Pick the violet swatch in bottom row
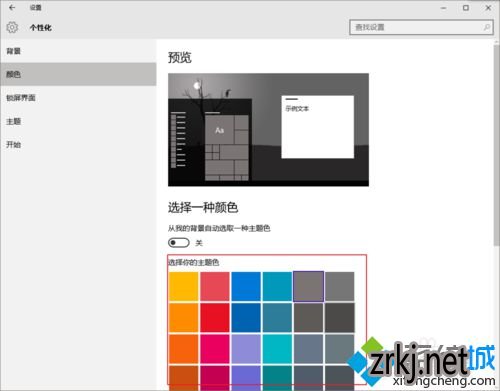 (x=246, y=378)
